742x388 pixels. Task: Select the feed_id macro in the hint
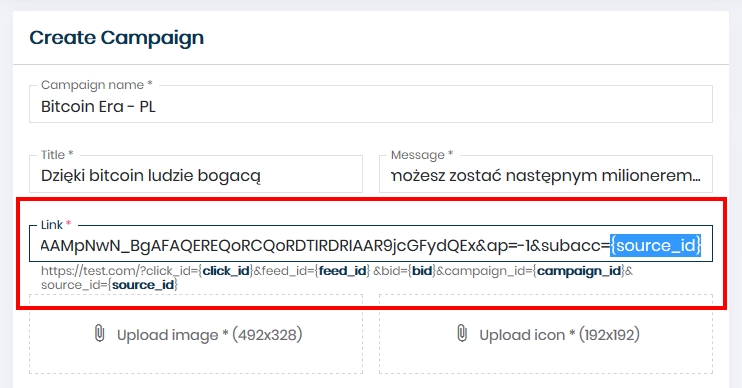coord(343,271)
